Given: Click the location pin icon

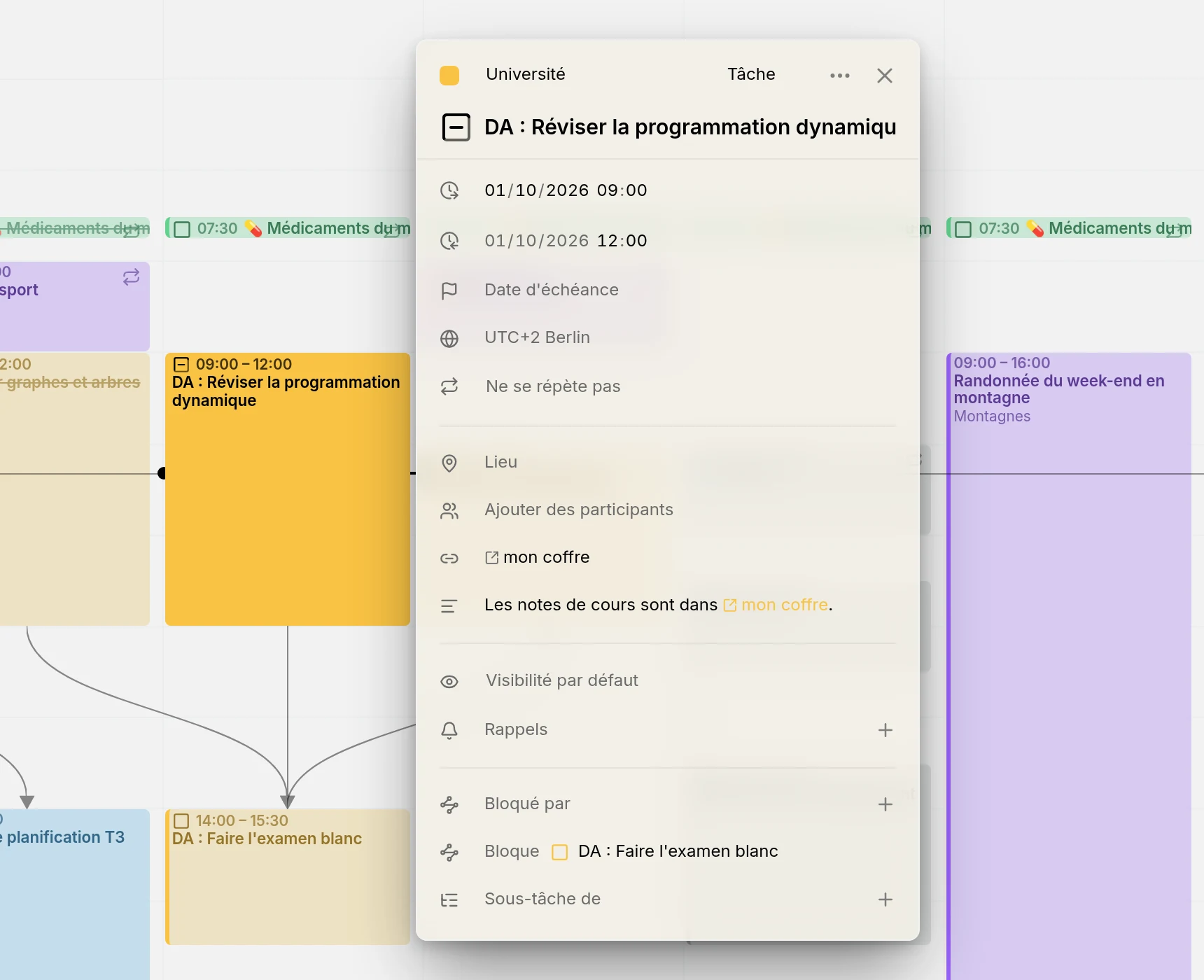Looking at the screenshot, I should [x=449, y=463].
